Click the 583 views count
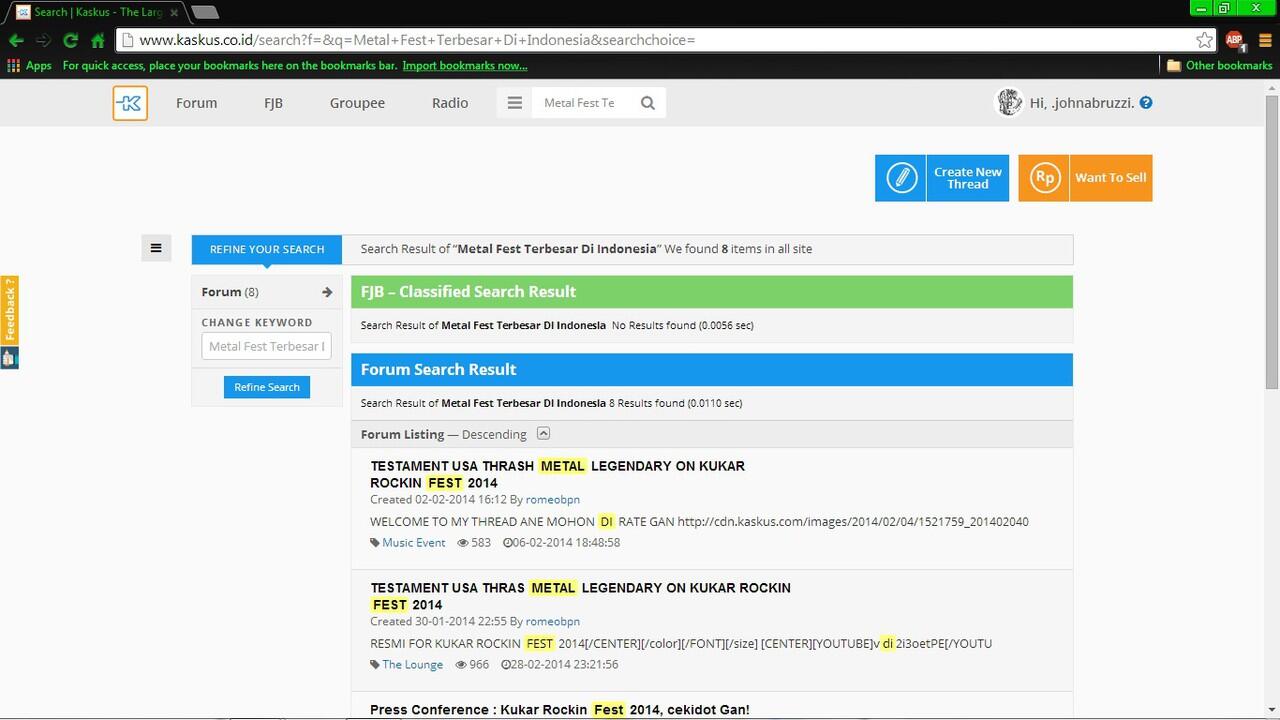The height and width of the screenshot is (720, 1280). (x=474, y=542)
